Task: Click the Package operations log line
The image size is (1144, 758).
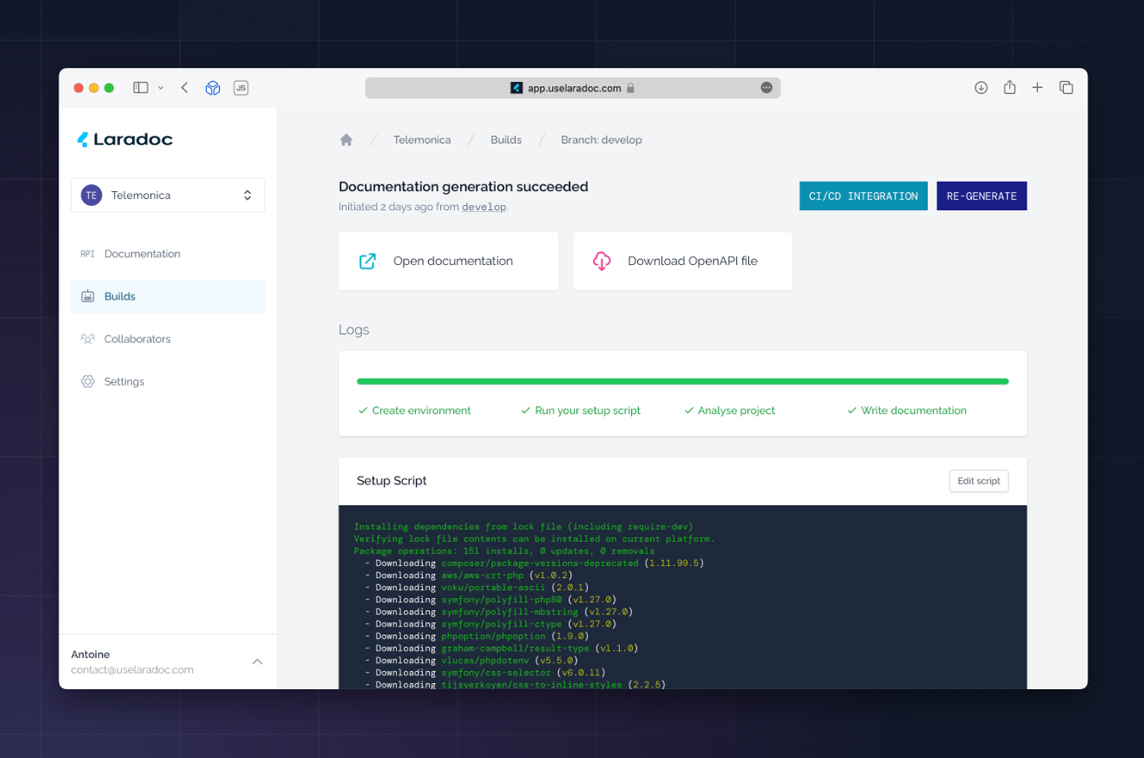Action: (x=504, y=551)
